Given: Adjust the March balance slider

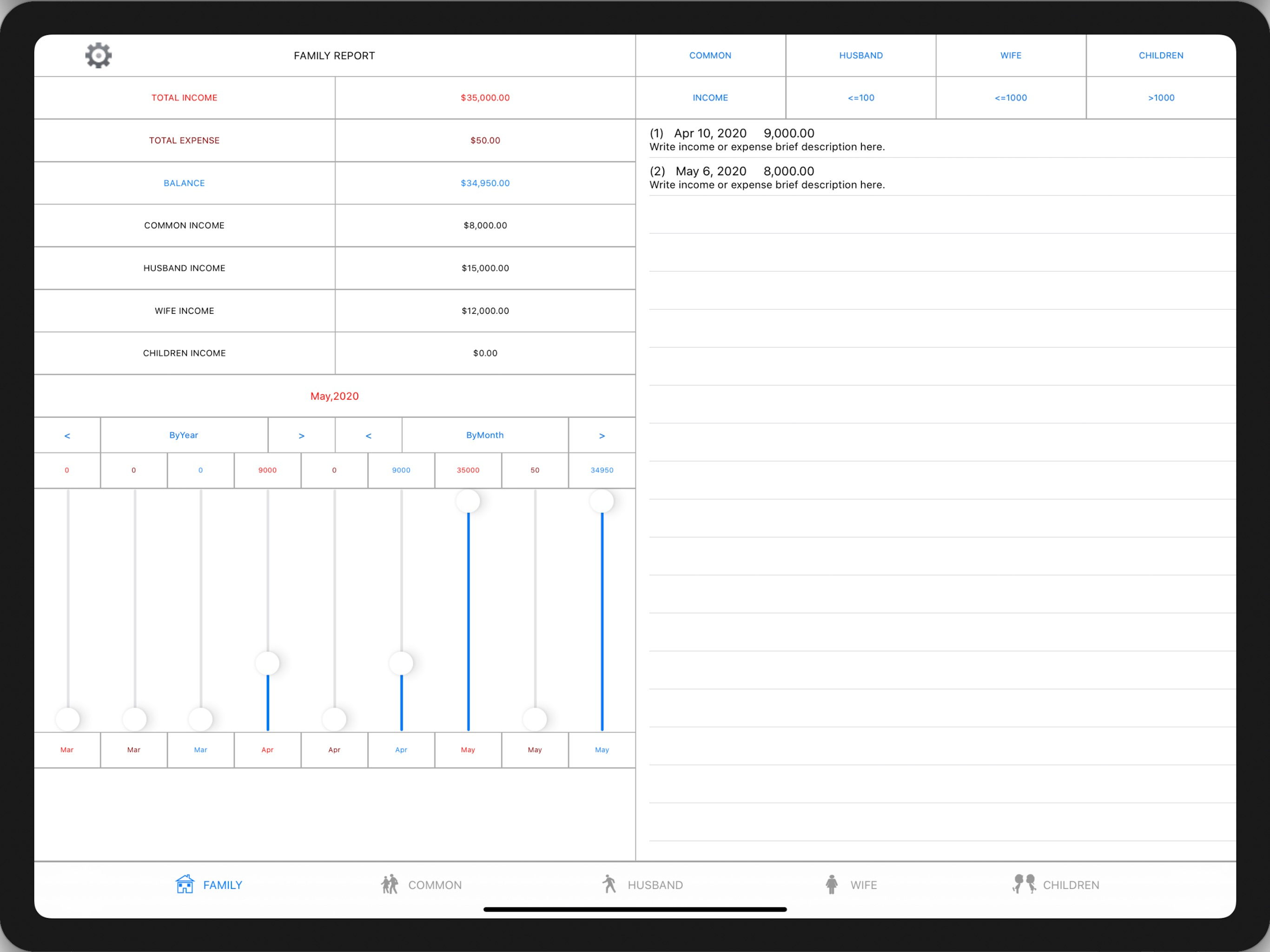Looking at the screenshot, I should [x=201, y=719].
